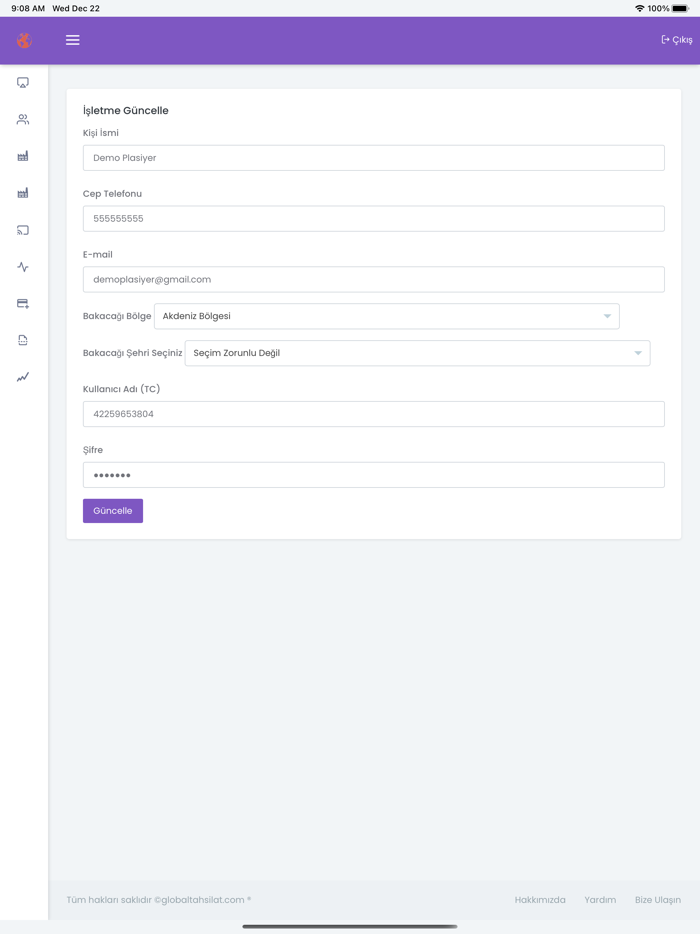Screen dimensions: 700x934
Task: Click the credit card add sidebar icon
Action: click(x=23, y=304)
